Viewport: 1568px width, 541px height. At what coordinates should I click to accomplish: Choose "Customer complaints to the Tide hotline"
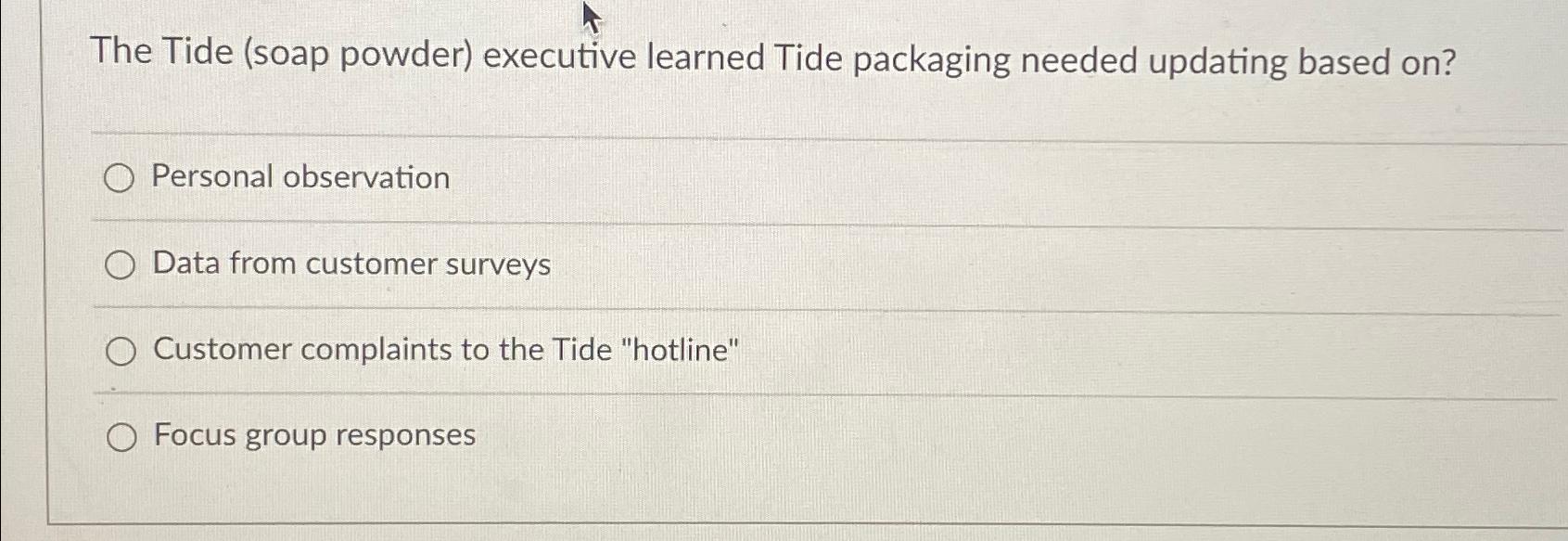tap(120, 350)
